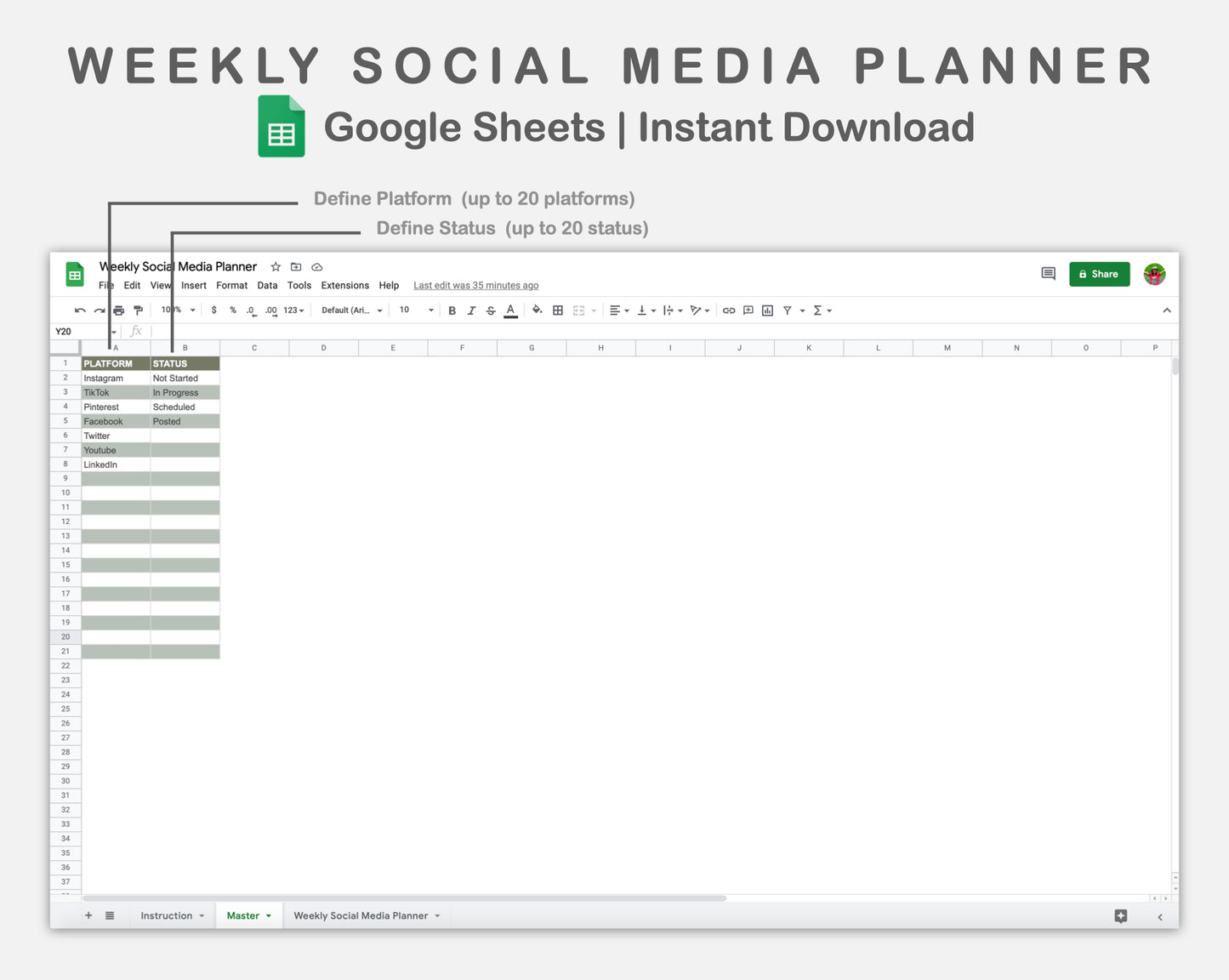Open the Insert link tool

[x=729, y=310]
